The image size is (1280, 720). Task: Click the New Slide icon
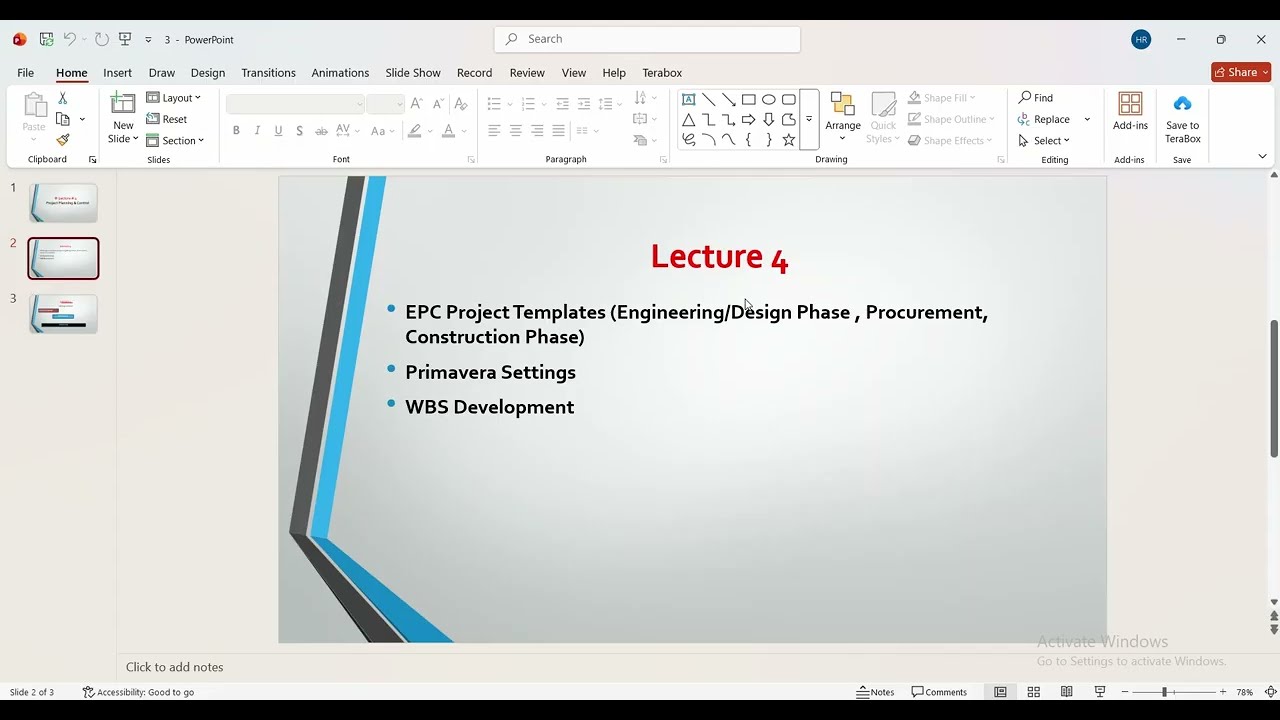123,104
